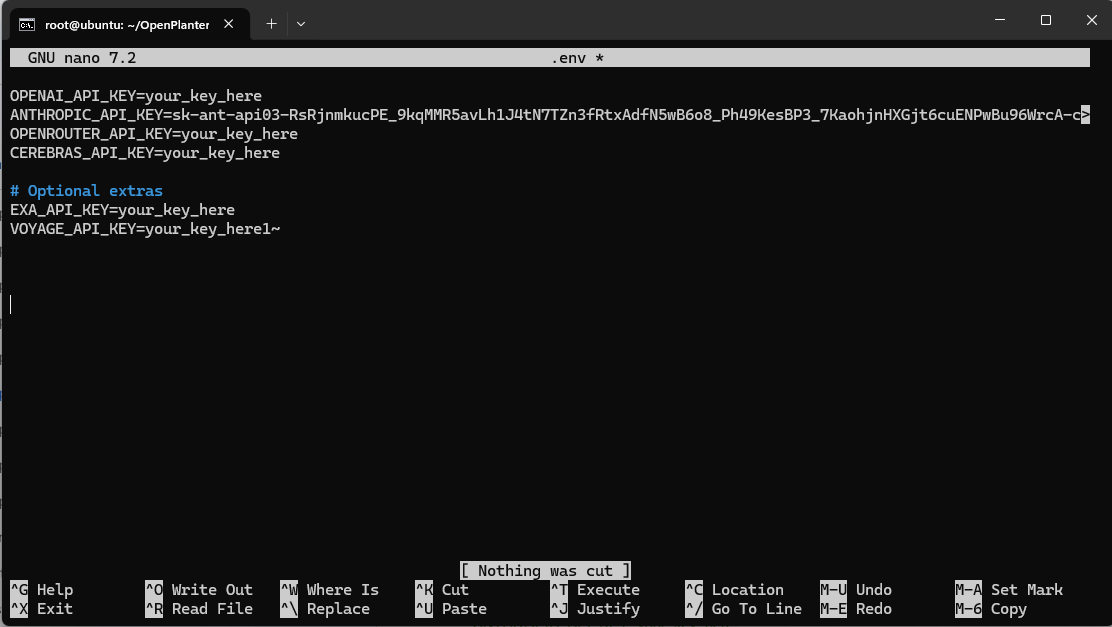Click the line overflow arrow marker
The height and width of the screenshot is (627, 1112).
[1085, 115]
